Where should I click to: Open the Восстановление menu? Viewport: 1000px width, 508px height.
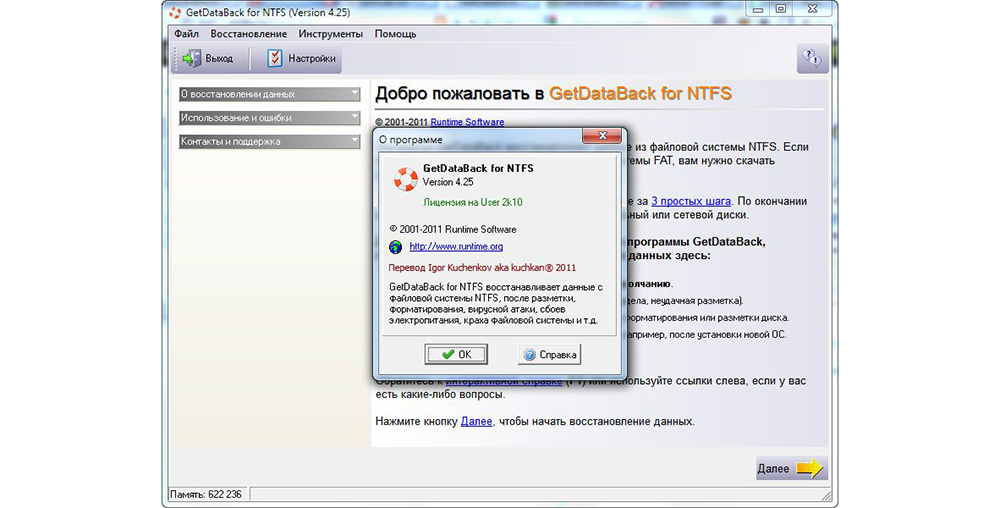[248, 33]
